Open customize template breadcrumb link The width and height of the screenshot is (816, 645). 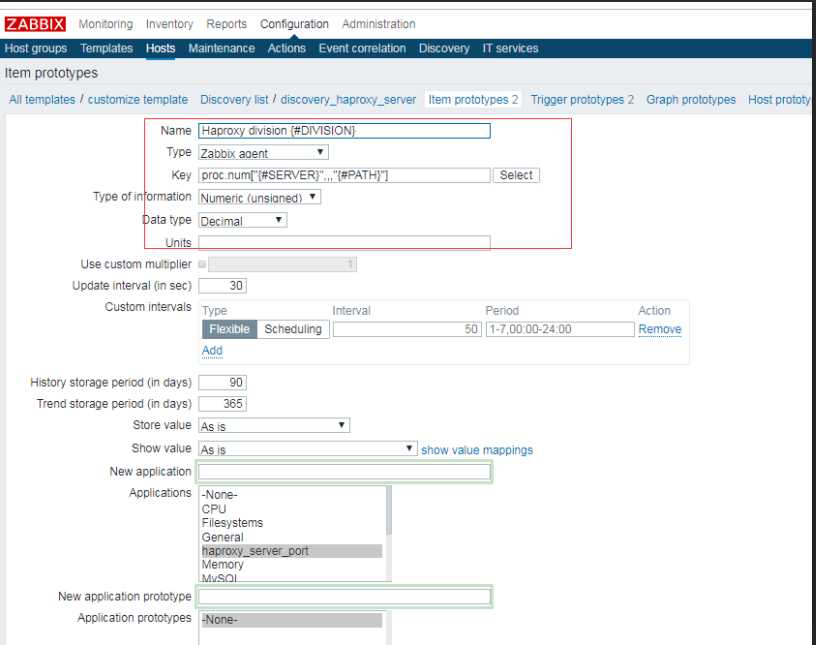point(138,99)
